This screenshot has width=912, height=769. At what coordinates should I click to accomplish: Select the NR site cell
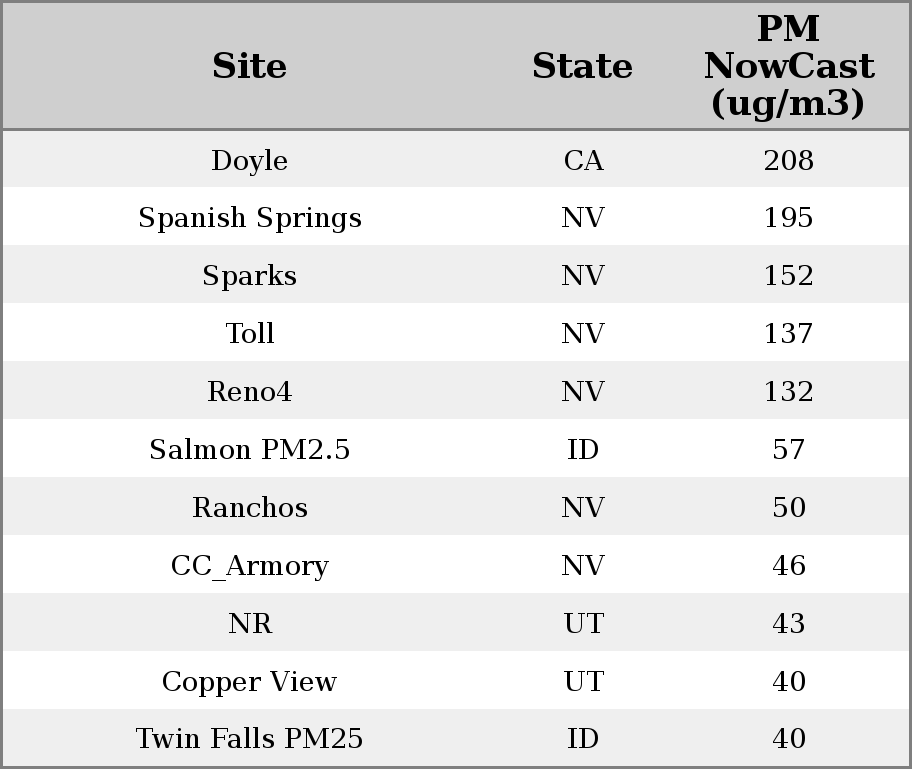pos(249,624)
